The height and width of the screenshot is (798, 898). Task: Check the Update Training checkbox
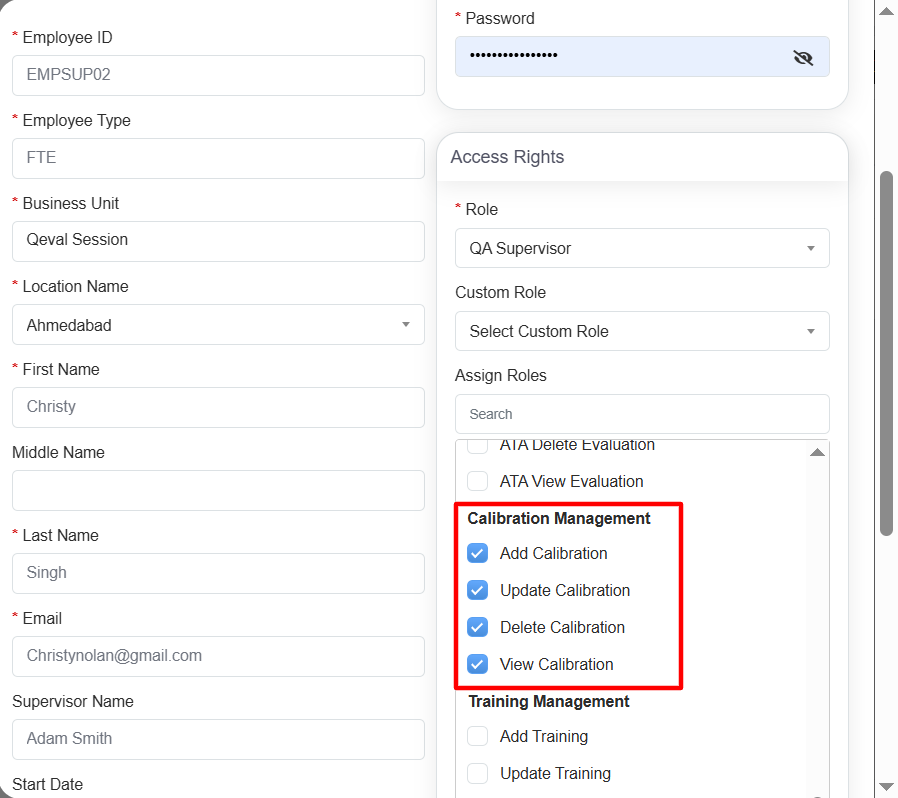click(x=478, y=774)
